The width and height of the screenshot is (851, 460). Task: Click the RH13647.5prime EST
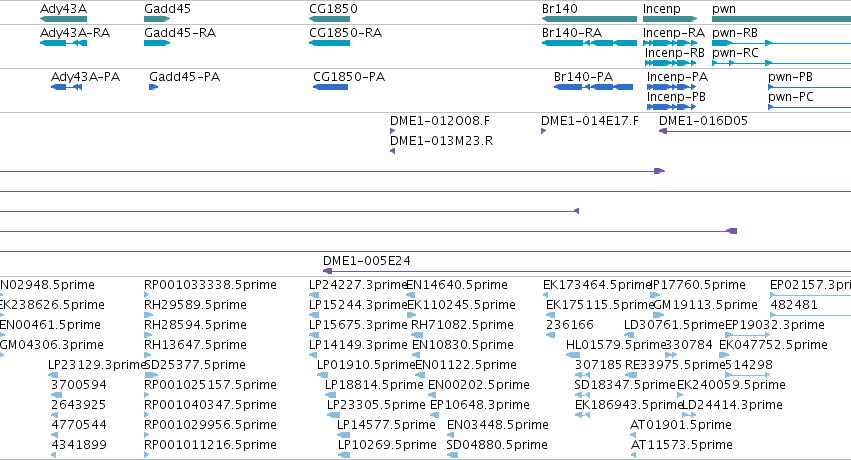[x=195, y=345]
